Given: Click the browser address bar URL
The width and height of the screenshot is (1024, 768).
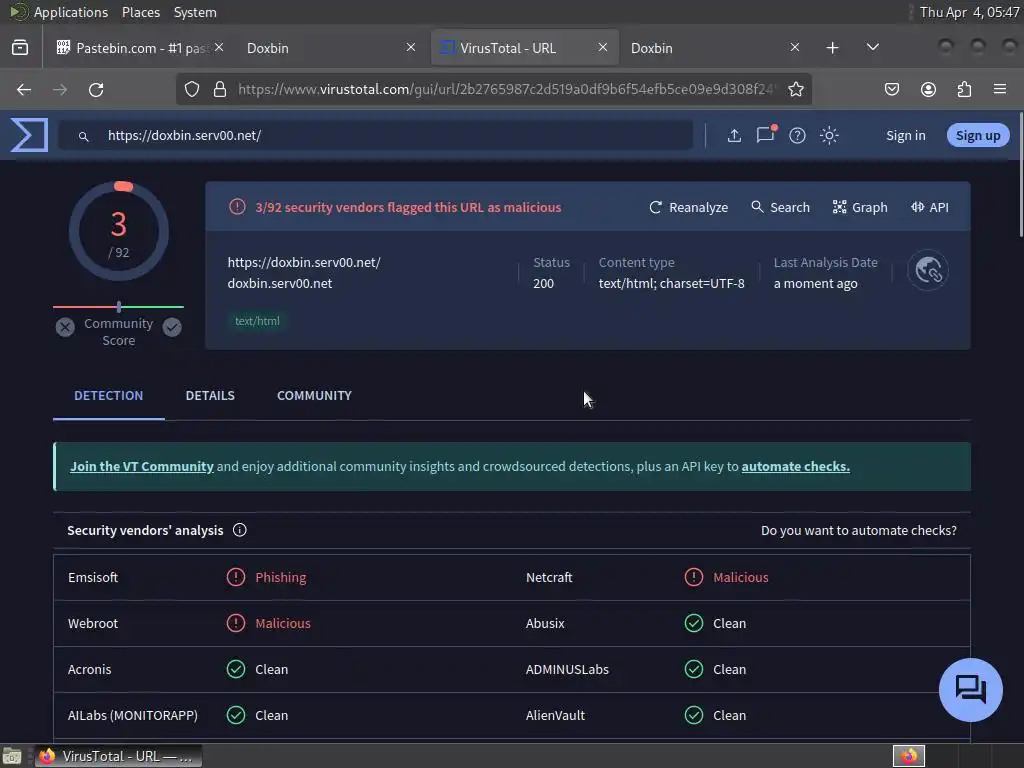Looking at the screenshot, I should [x=505, y=89].
